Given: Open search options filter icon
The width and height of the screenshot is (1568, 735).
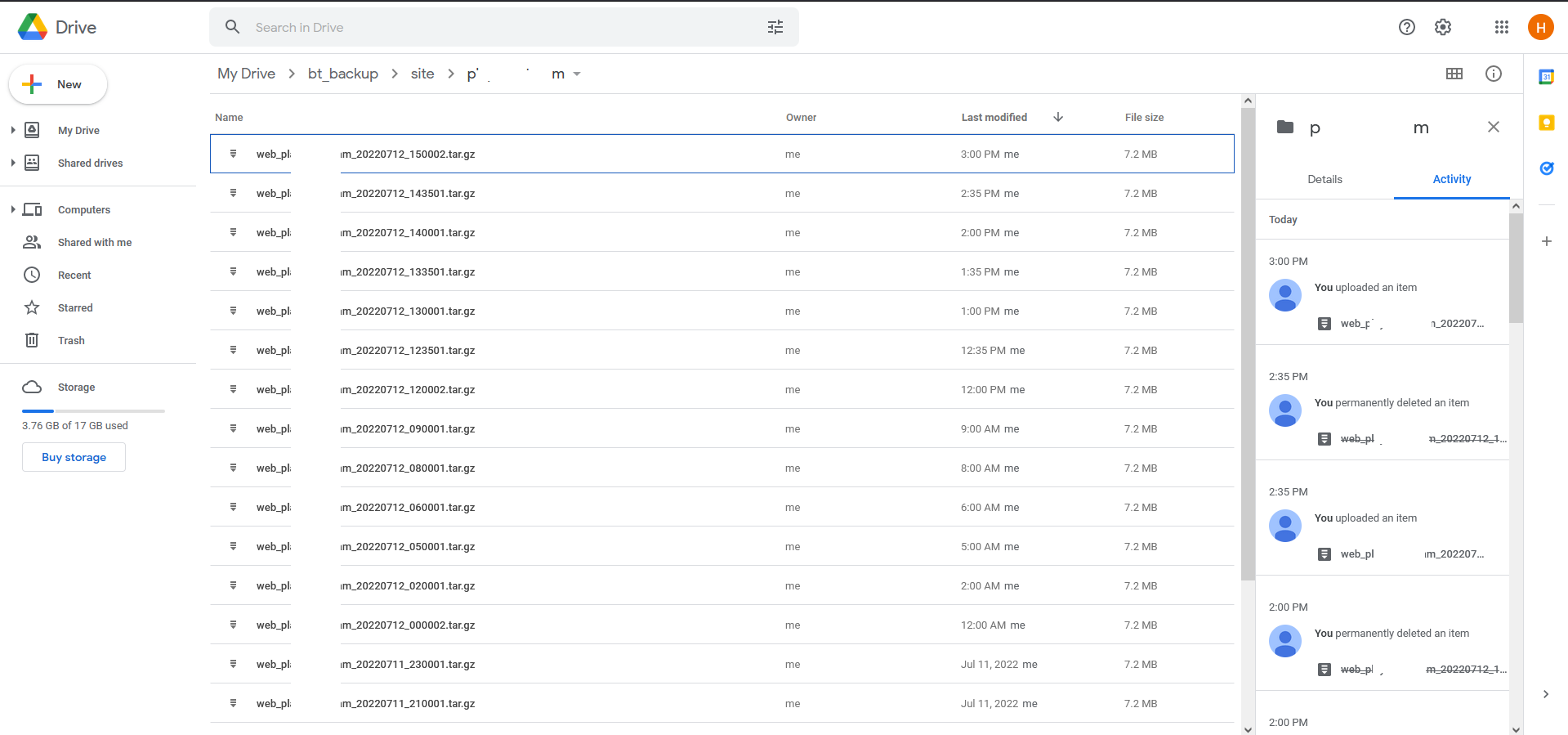Looking at the screenshot, I should click(775, 28).
